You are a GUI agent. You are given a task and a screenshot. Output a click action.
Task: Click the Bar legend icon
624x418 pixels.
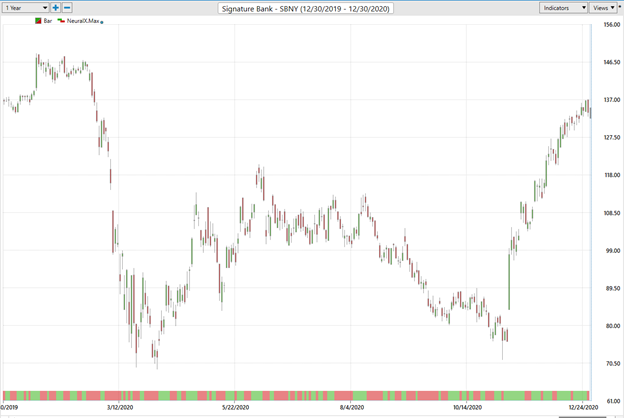coord(38,21)
